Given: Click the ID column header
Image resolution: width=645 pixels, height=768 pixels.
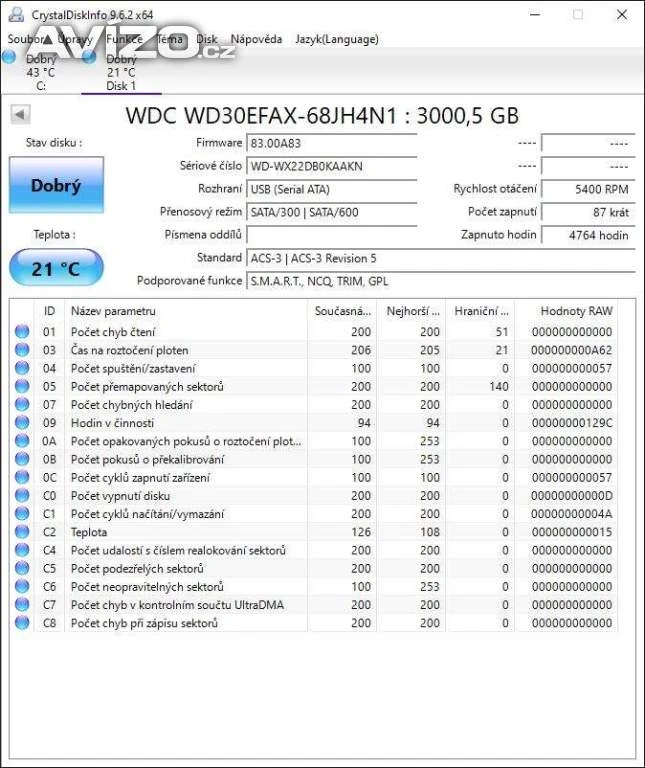Looking at the screenshot, I should click(x=49, y=311).
